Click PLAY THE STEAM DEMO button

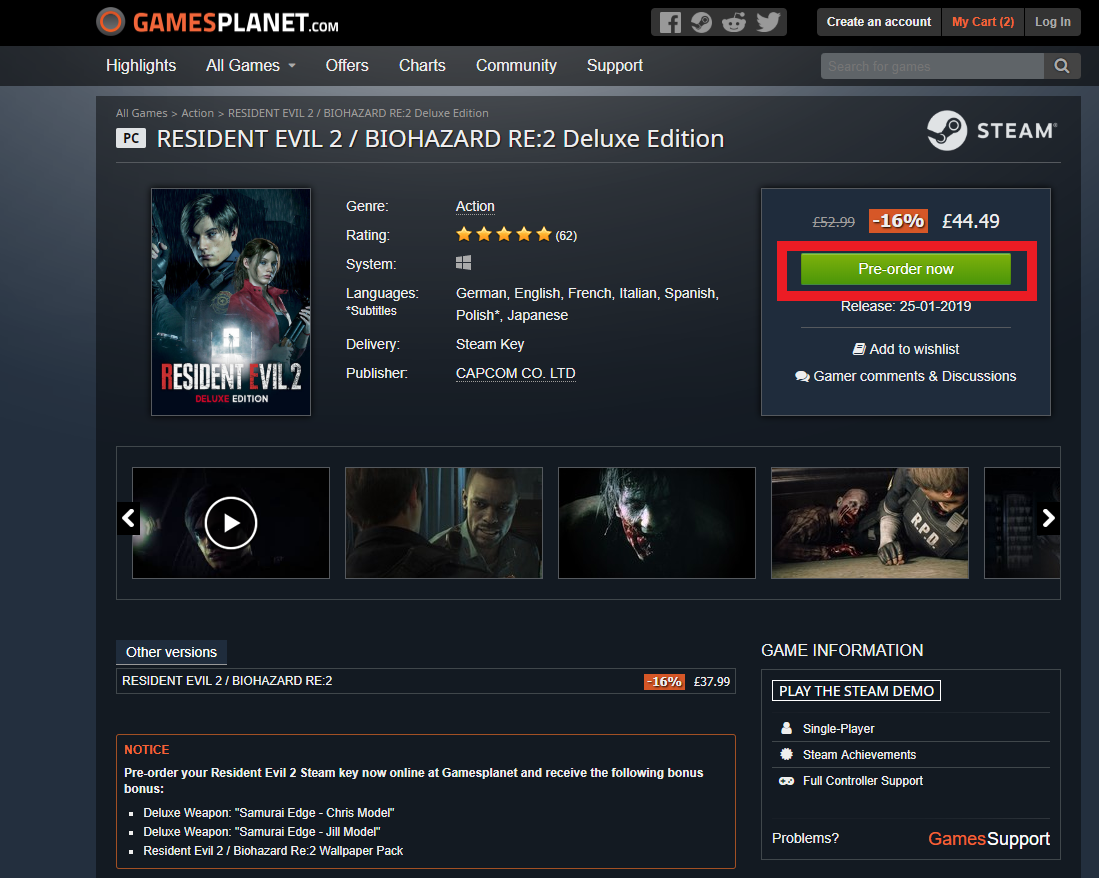tap(856, 691)
